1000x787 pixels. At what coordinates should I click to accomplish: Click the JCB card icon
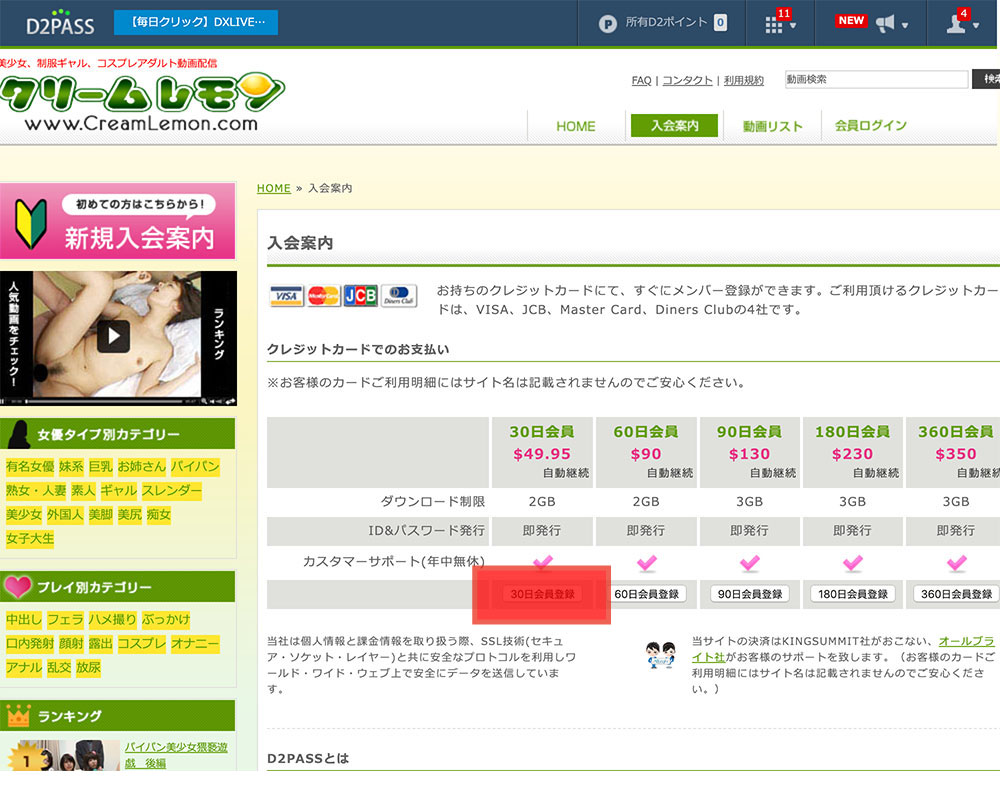click(360, 296)
